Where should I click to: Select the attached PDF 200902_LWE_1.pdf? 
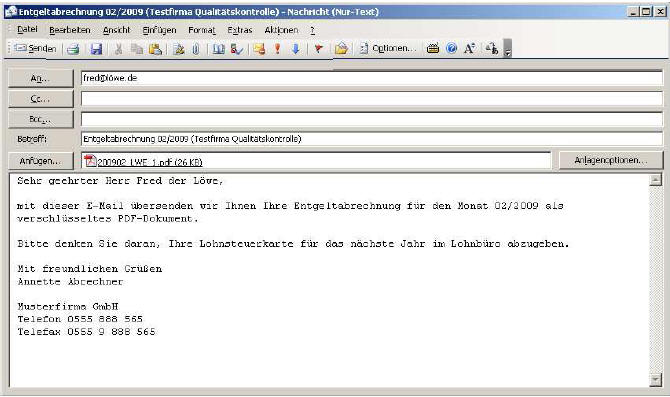[x=150, y=162]
